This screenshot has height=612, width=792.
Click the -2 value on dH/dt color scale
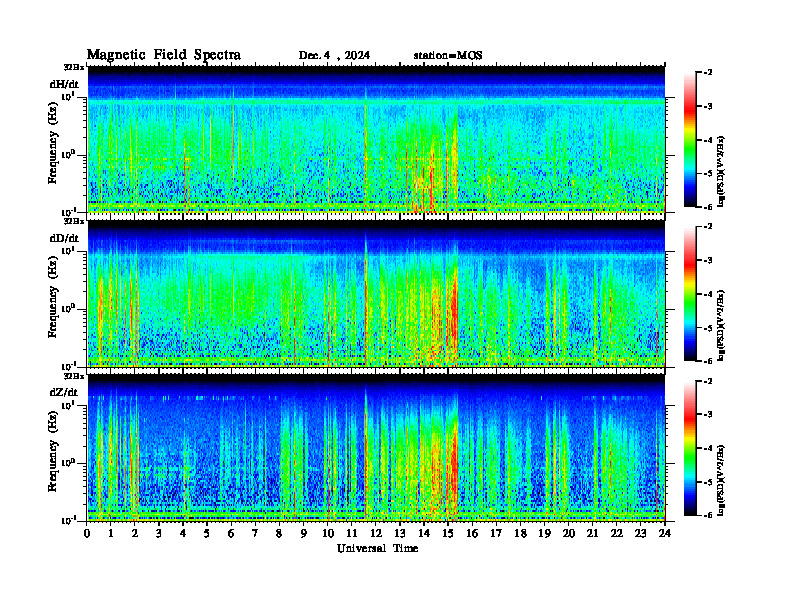[x=708, y=73]
